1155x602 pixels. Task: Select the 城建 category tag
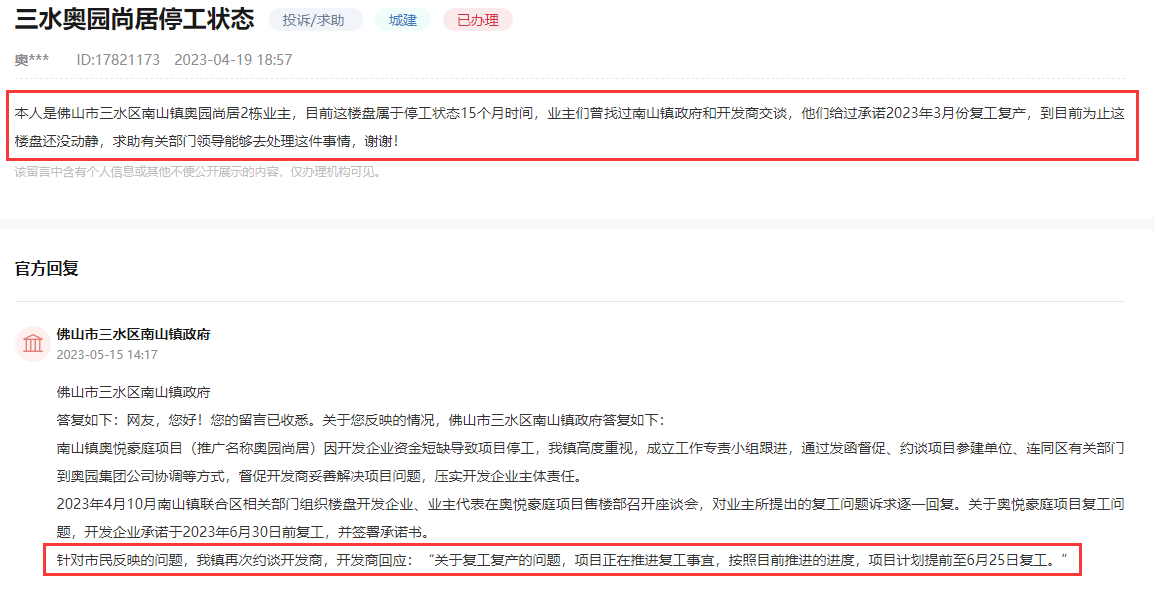tap(402, 20)
